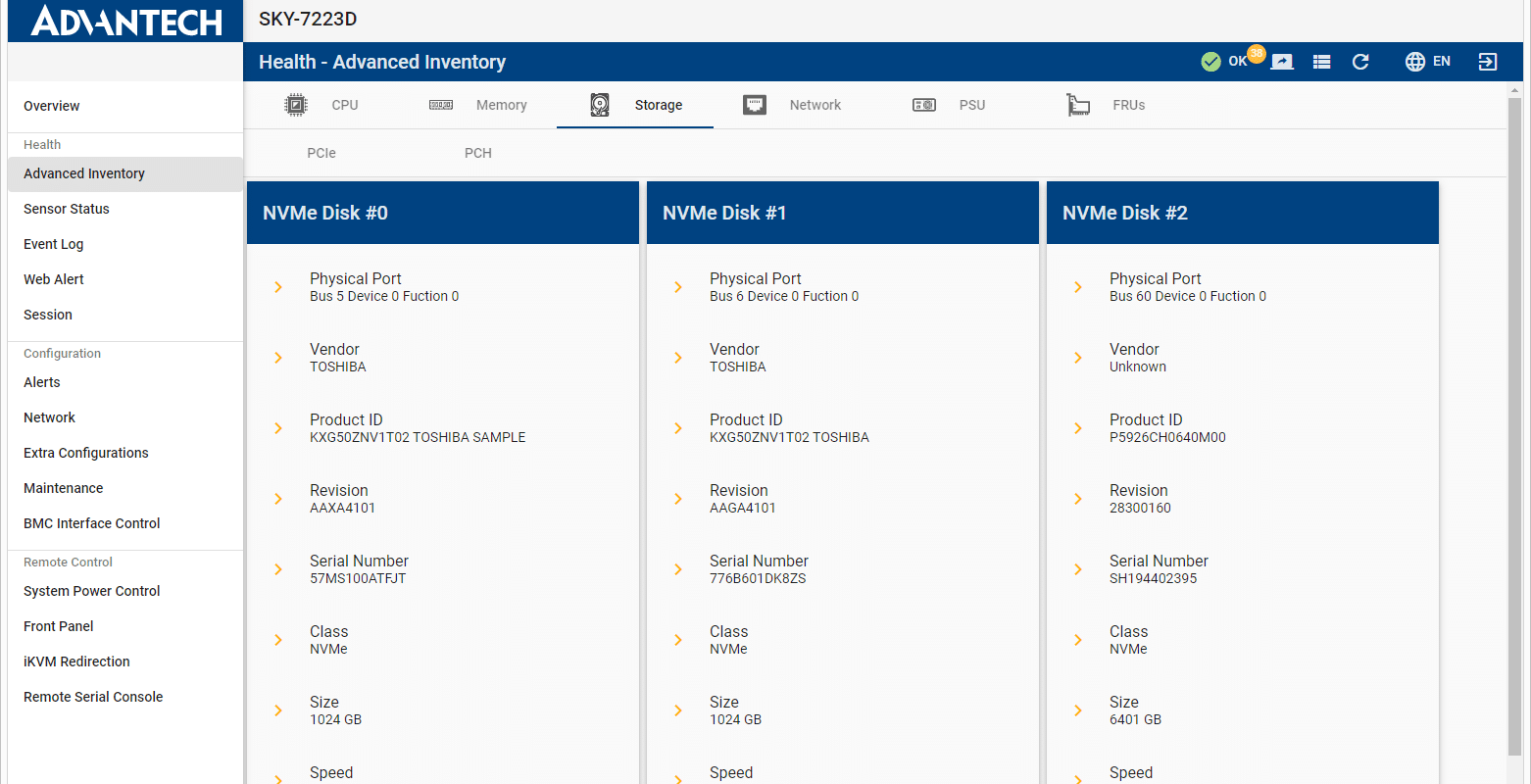This screenshot has width=1531, height=784.
Task: Click the NVMe Disk #1 card header
Action: tap(843, 213)
